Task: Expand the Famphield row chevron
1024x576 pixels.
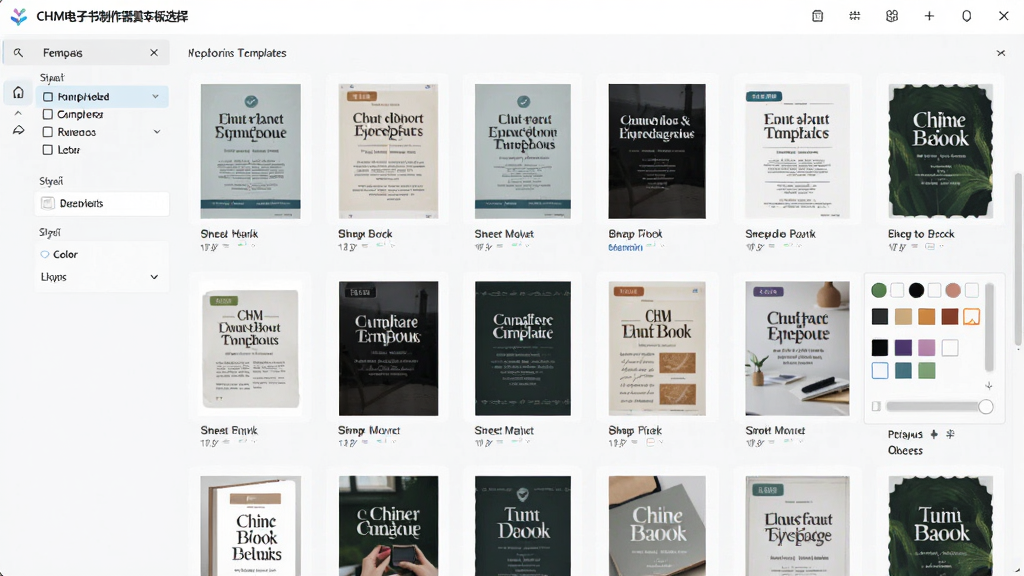Action: (155, 97)
